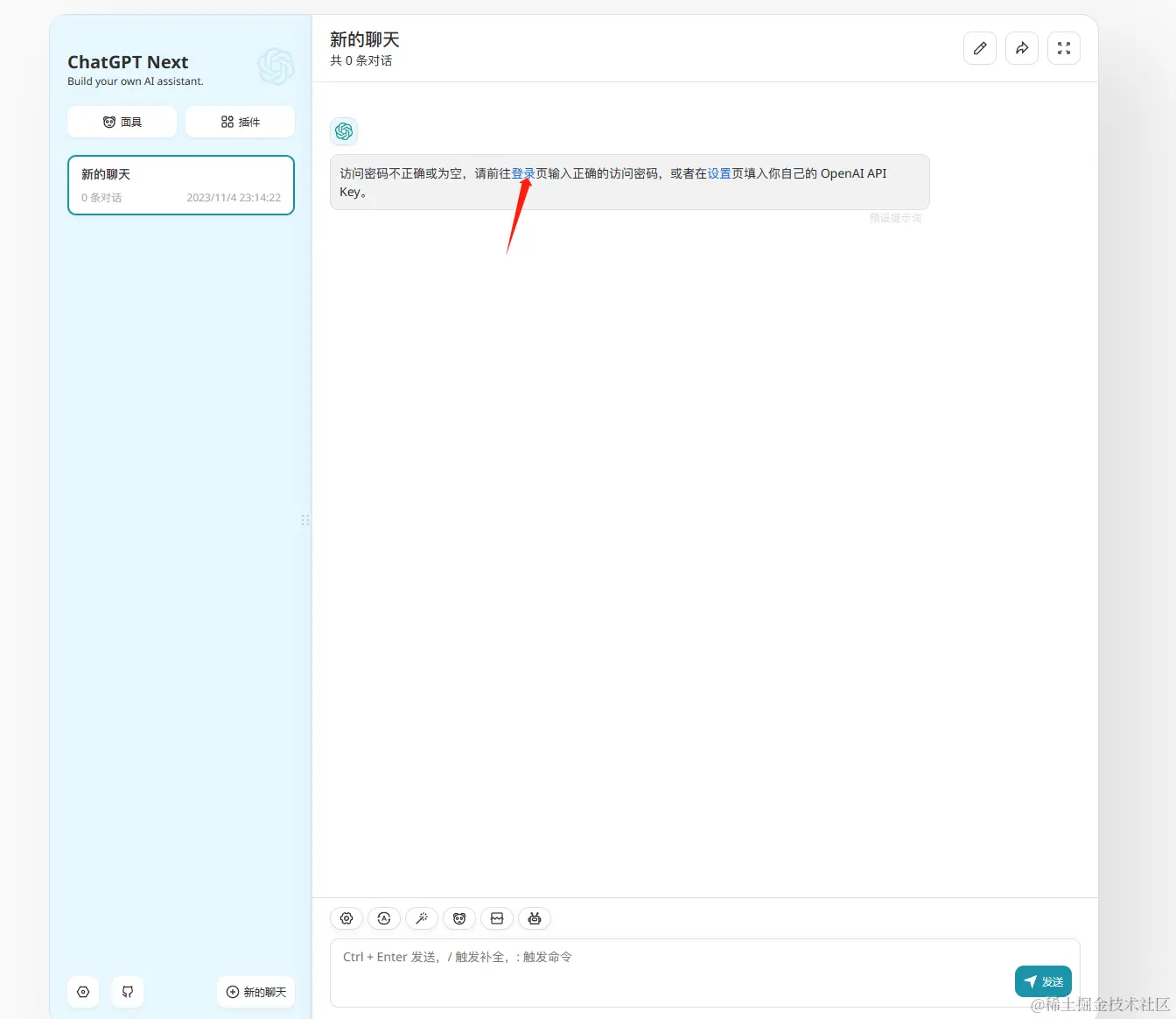Open the 插件 plugins button
The image size is (1176, 1019).
click(240, 122)
